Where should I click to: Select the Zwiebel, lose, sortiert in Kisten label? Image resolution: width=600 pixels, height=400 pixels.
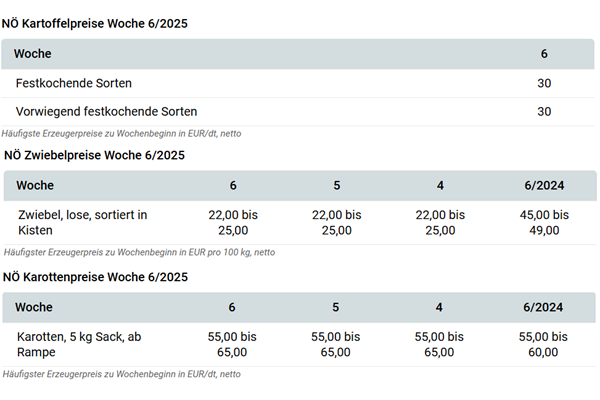tap(83, 222)
